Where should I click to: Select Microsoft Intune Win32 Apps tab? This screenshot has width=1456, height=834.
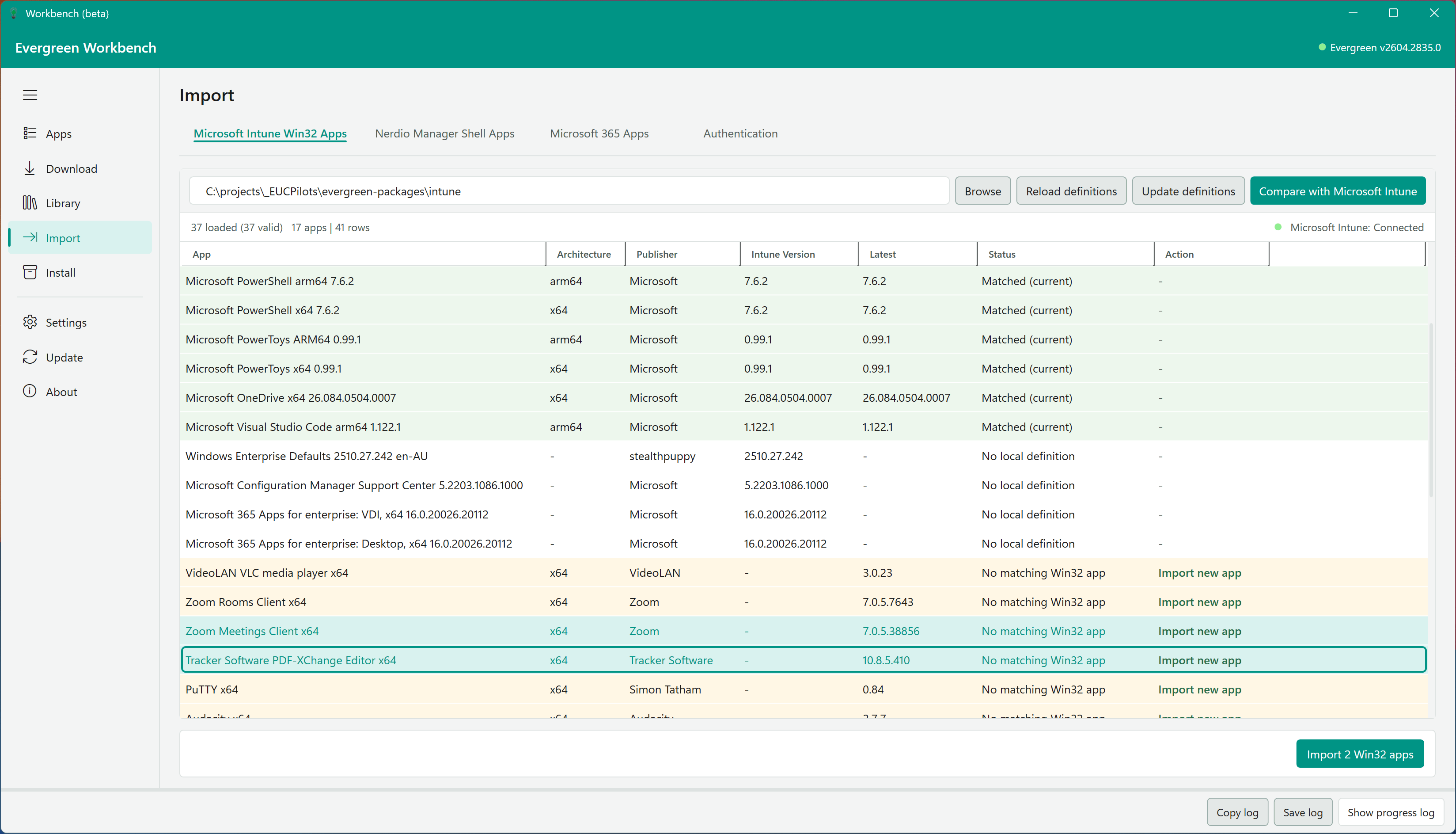point(269,133)
